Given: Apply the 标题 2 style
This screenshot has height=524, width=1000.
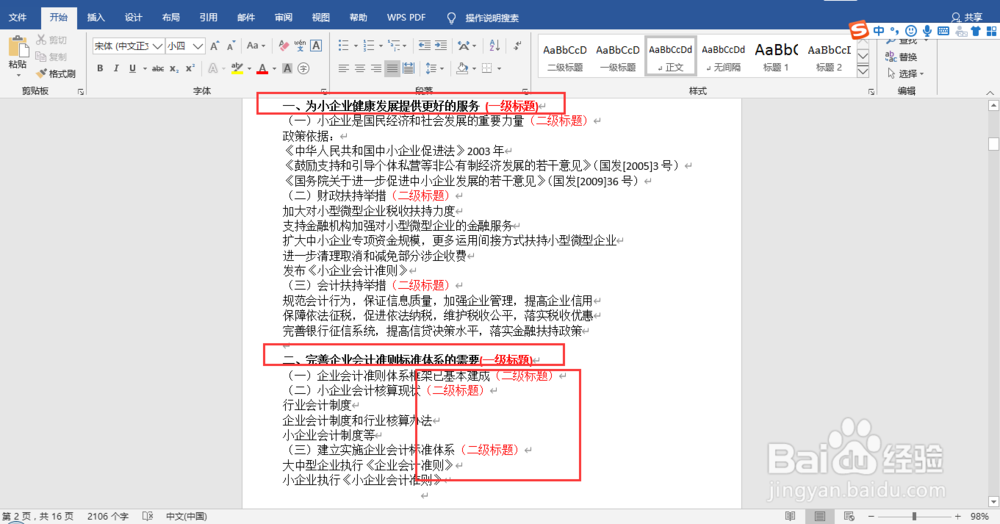Looking at the screenshot, I should [x=829, y=57].
